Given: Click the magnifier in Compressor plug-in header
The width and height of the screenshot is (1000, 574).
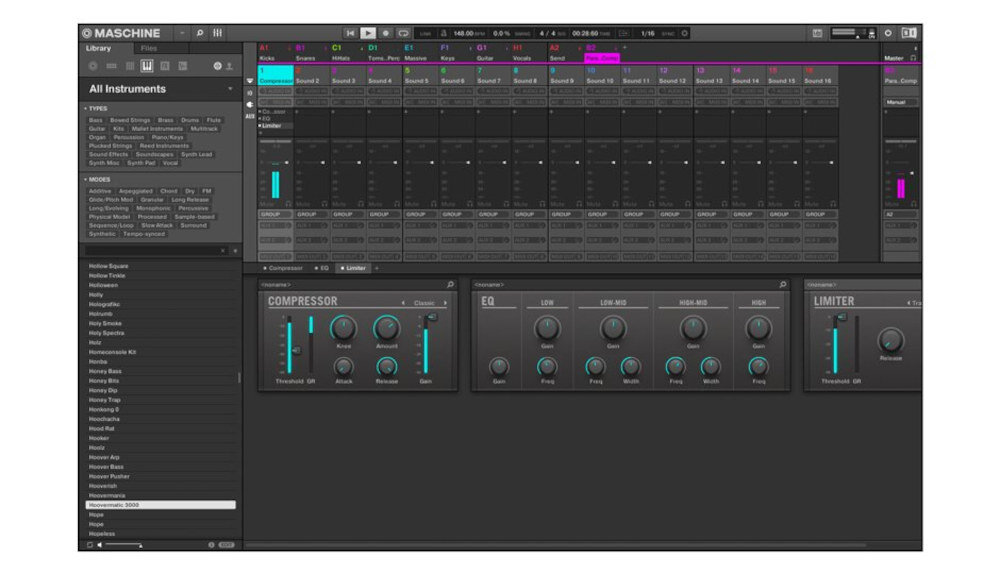Looking at the screenshot, I should (x=450, y=284).
